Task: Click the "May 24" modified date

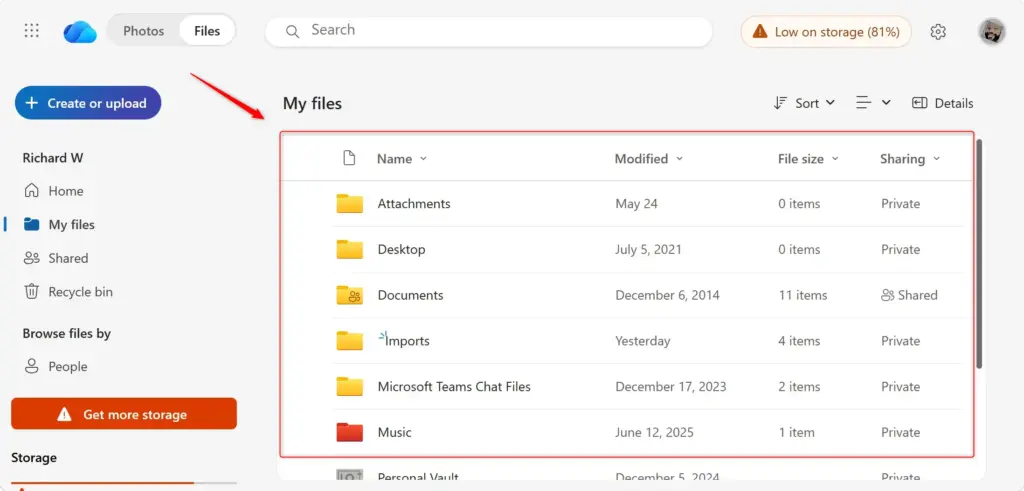Action: tap(636, 204)
